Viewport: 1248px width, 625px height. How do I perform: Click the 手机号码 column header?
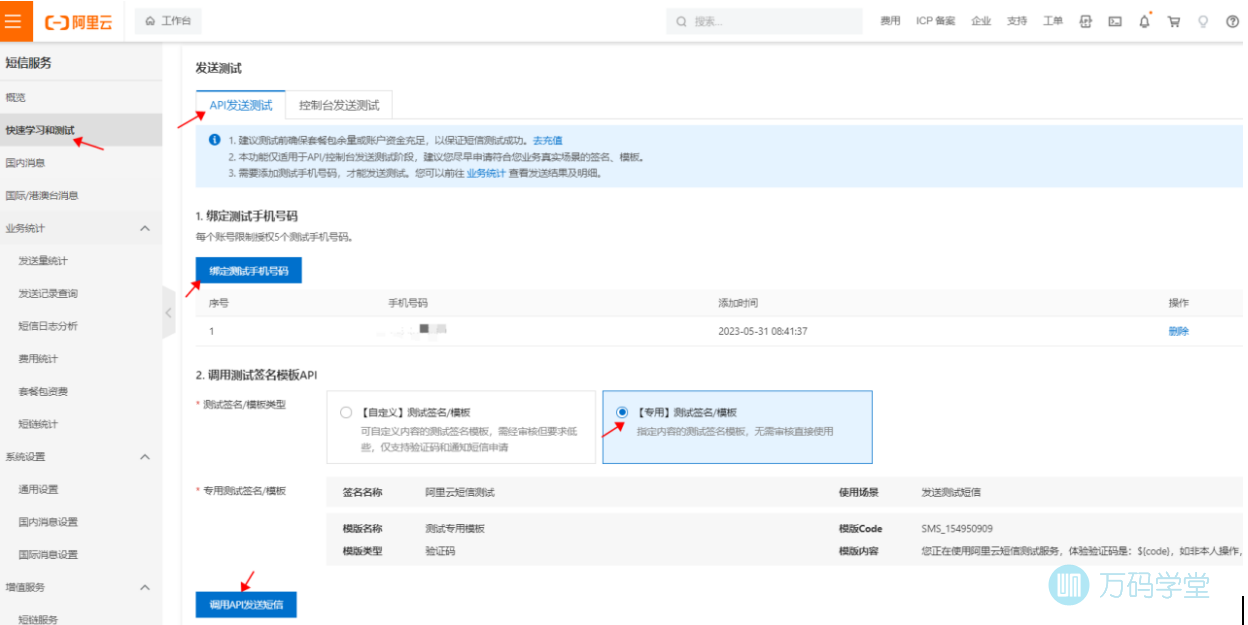[x=408, y=303]
